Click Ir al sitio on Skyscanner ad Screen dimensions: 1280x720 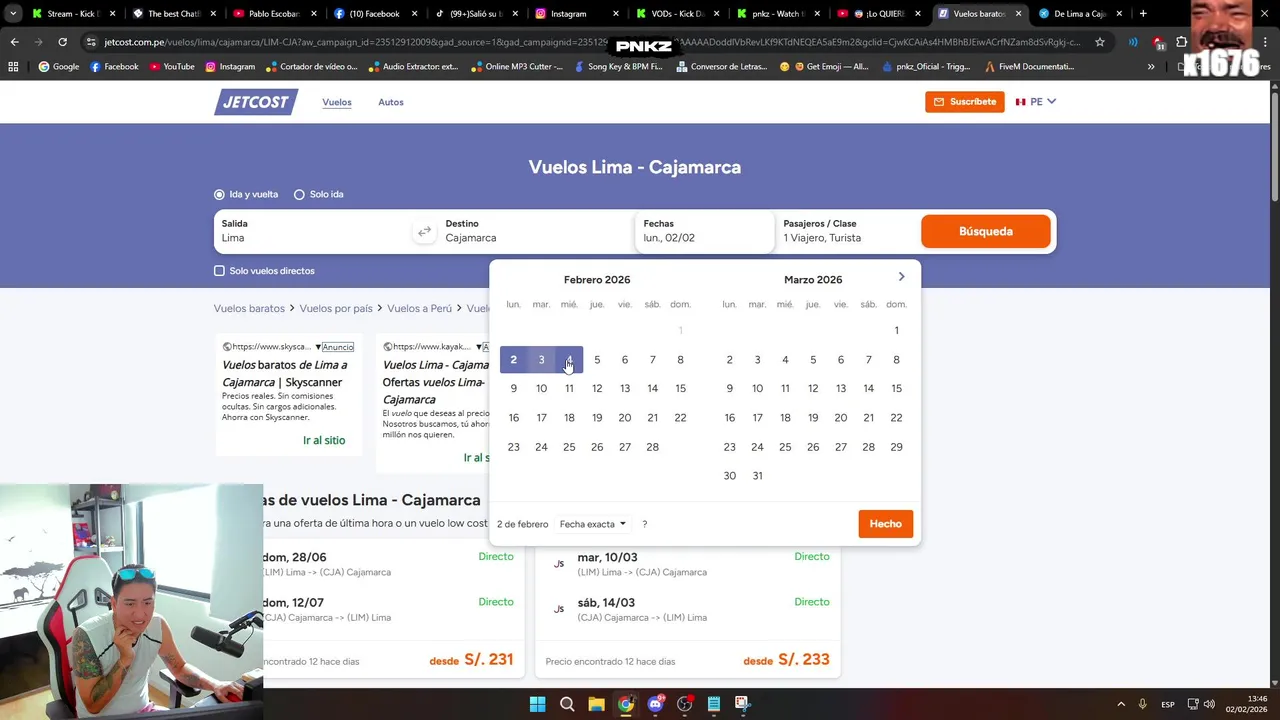tap(324, 440)
